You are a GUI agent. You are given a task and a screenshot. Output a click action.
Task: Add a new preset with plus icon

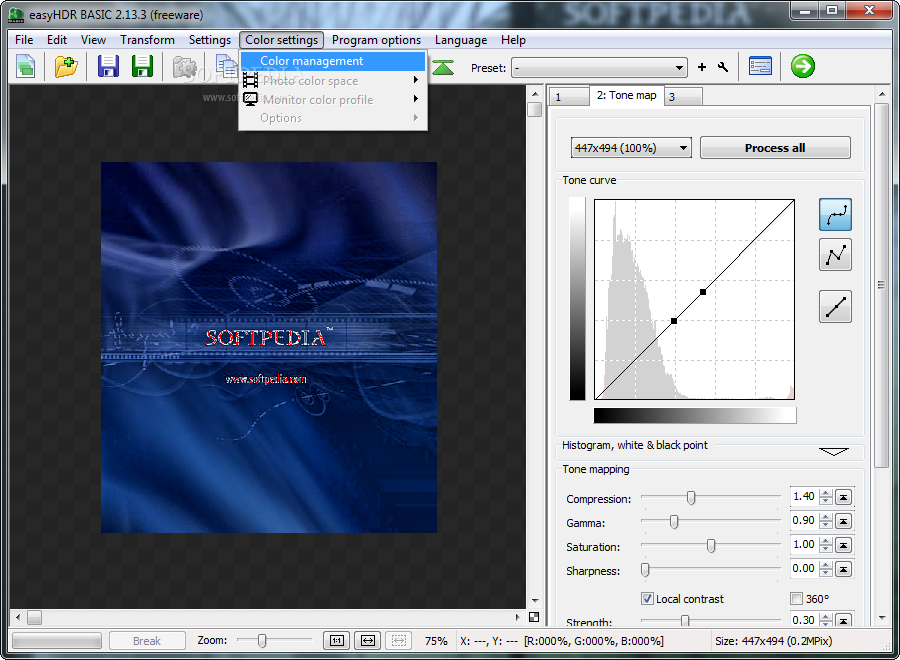pos(701,67)
